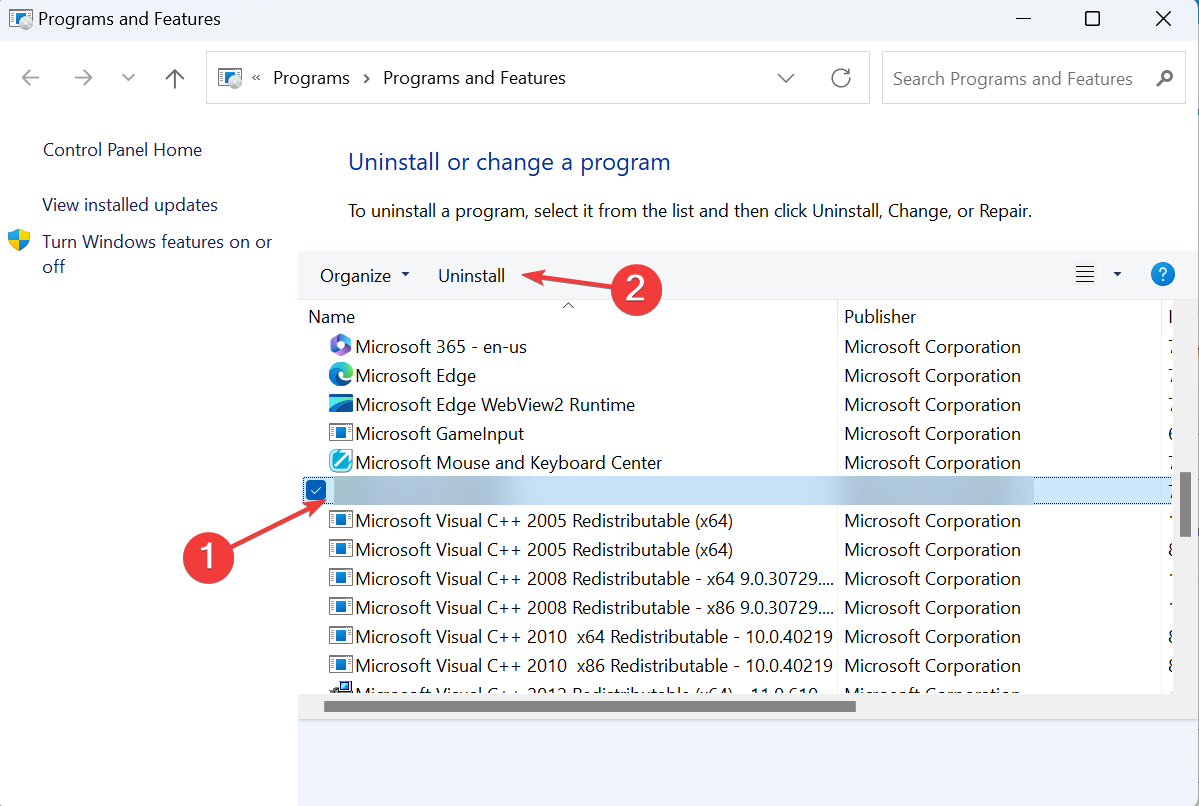Click the Mouse and Keyboard Center icon
The width and height of the screenshot is (1199, 806).
point(341,462)
